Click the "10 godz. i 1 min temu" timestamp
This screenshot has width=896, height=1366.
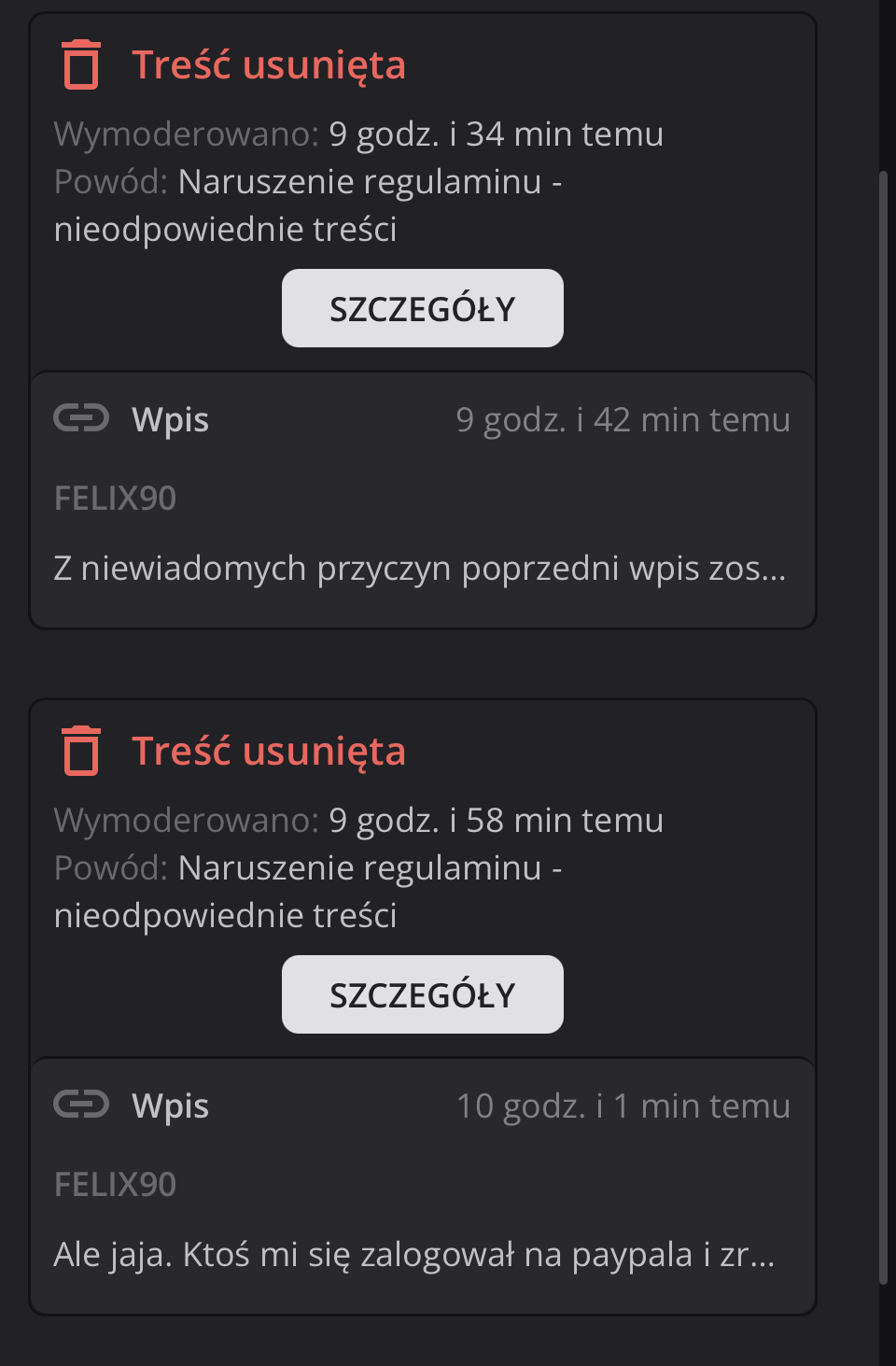pyautogui.click(x=623, y=1106)
